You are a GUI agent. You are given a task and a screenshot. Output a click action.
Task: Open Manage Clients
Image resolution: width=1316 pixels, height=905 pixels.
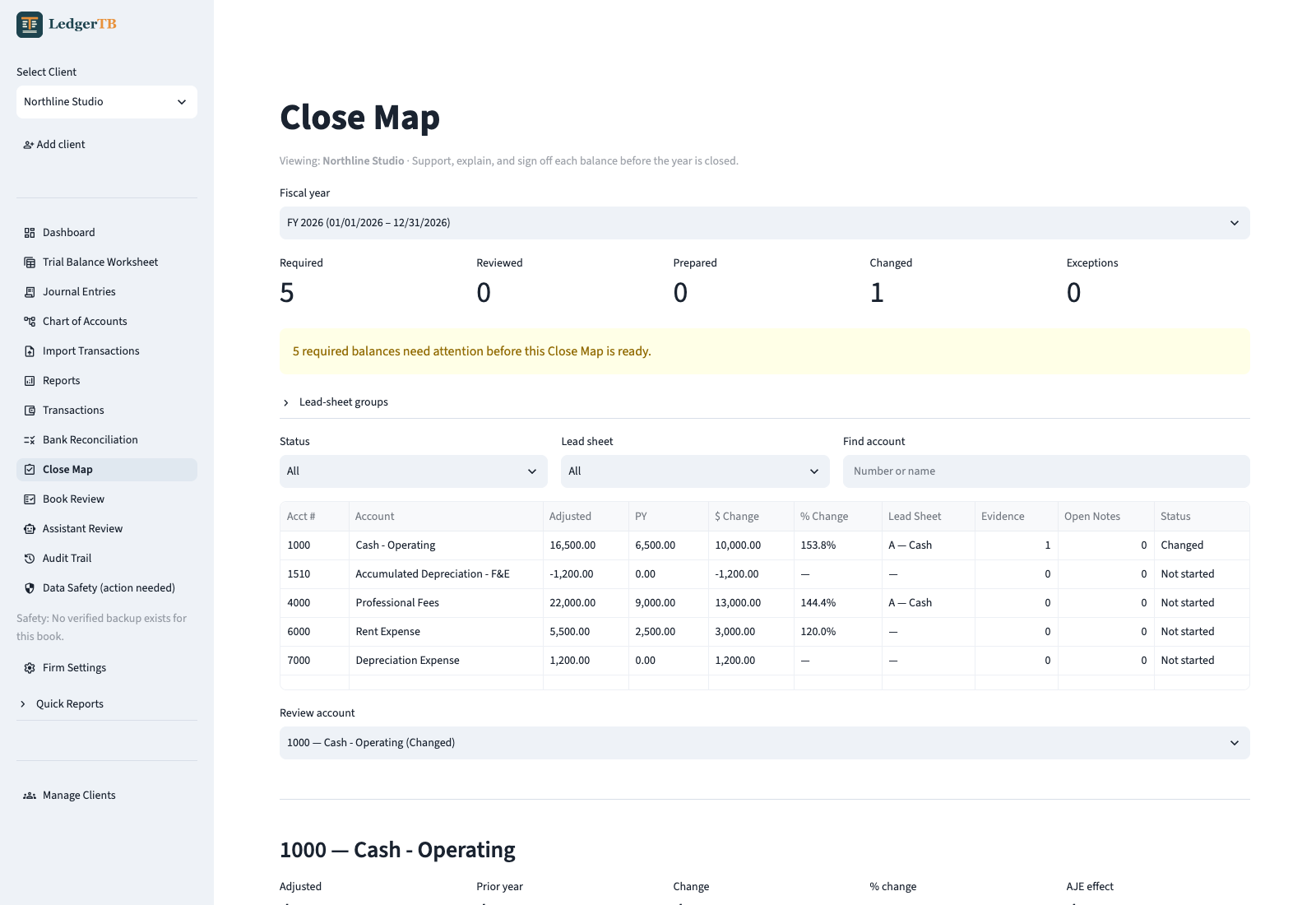(x=107, y=796)
